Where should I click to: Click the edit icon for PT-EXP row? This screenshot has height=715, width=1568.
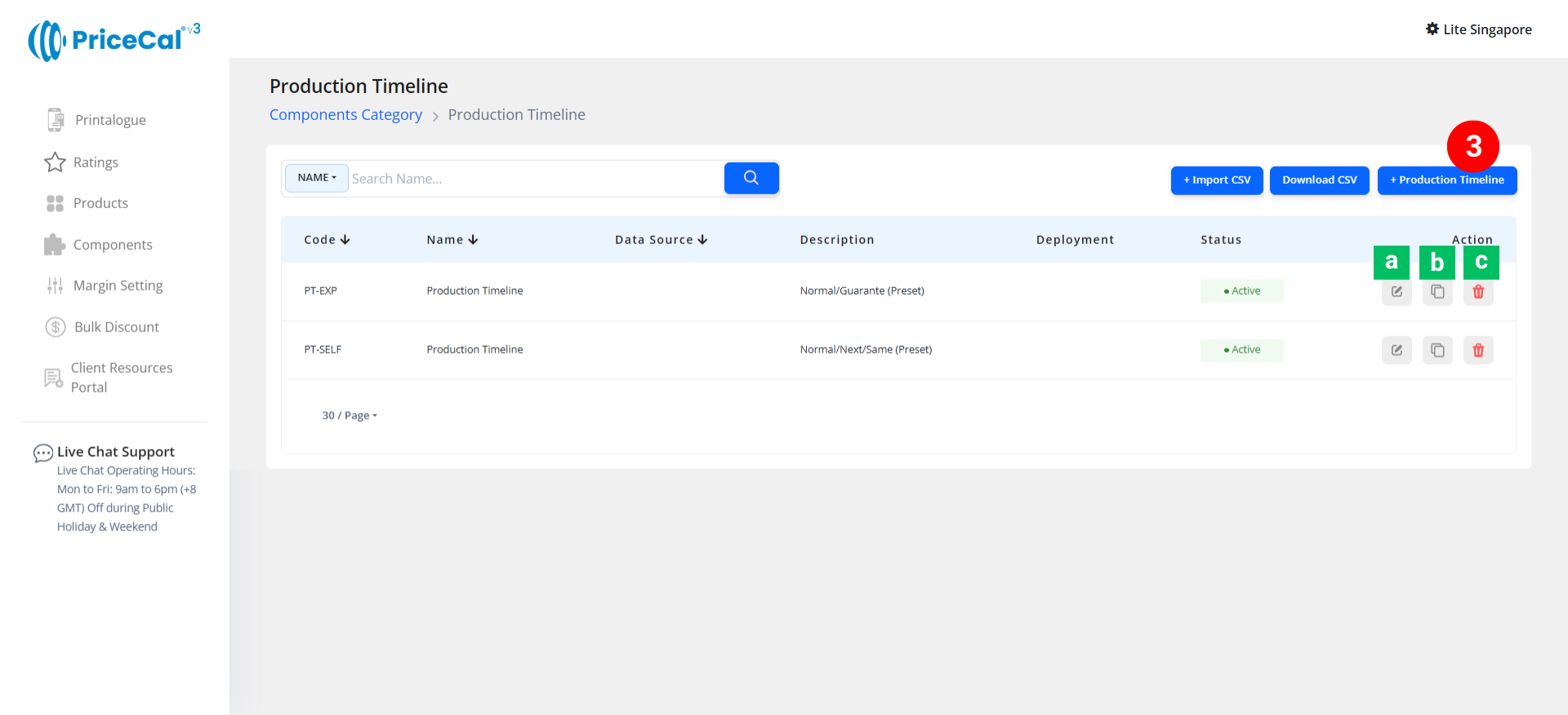[x=1396, y=291]
